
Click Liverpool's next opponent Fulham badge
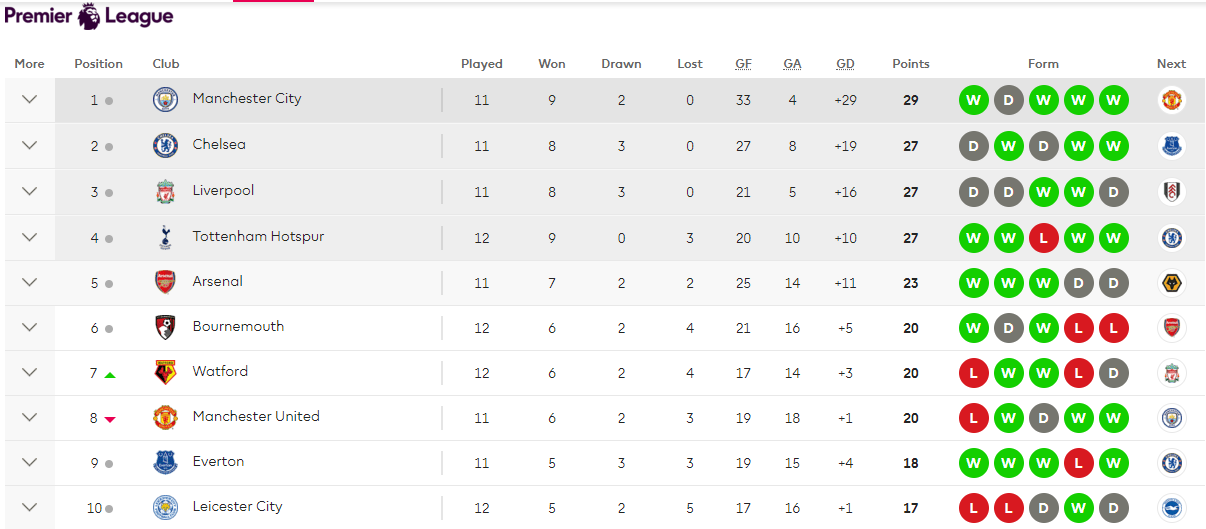pyautogui.click(x=1171, y=192)
